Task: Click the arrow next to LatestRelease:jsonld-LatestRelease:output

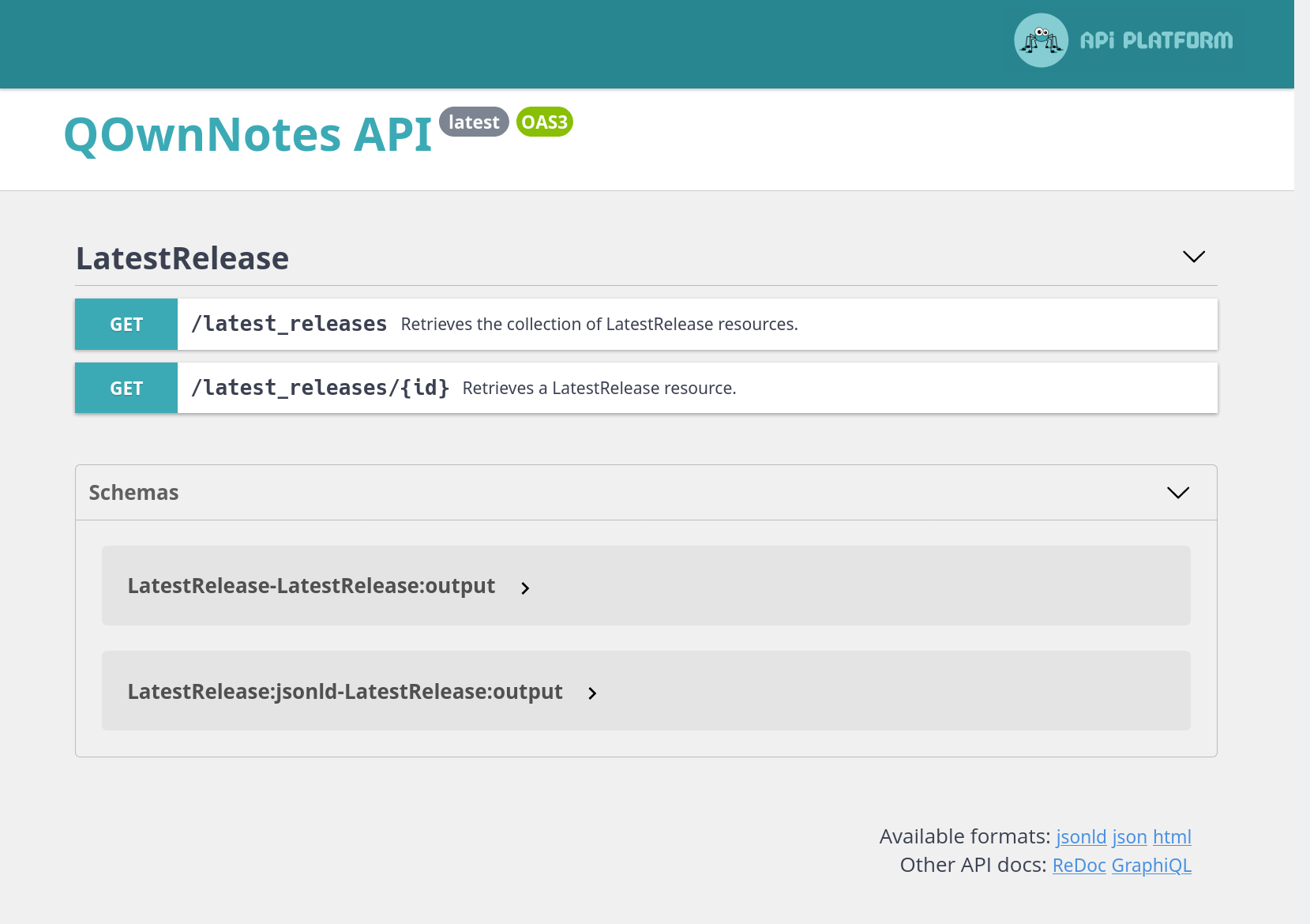Action: pos(592,693)
